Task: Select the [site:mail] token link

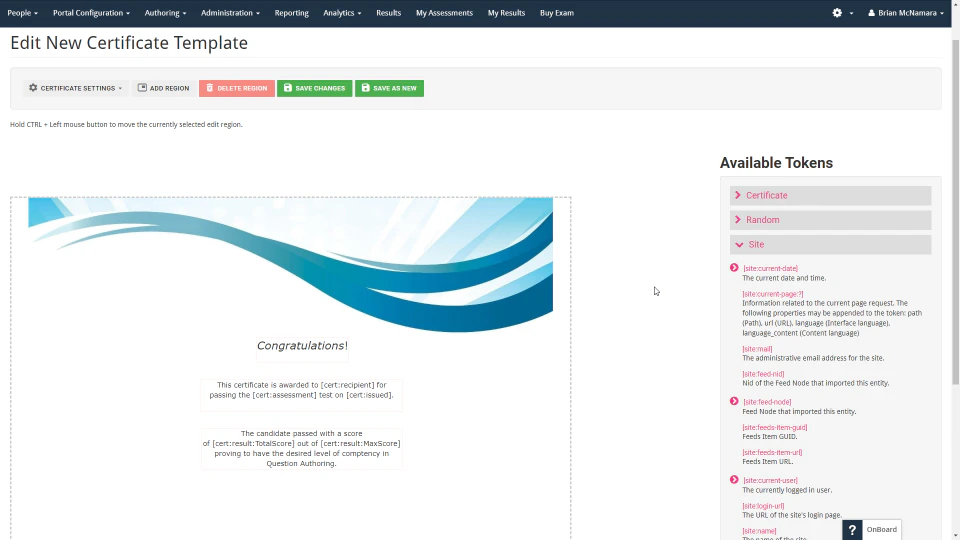Action: click(757, 349)
